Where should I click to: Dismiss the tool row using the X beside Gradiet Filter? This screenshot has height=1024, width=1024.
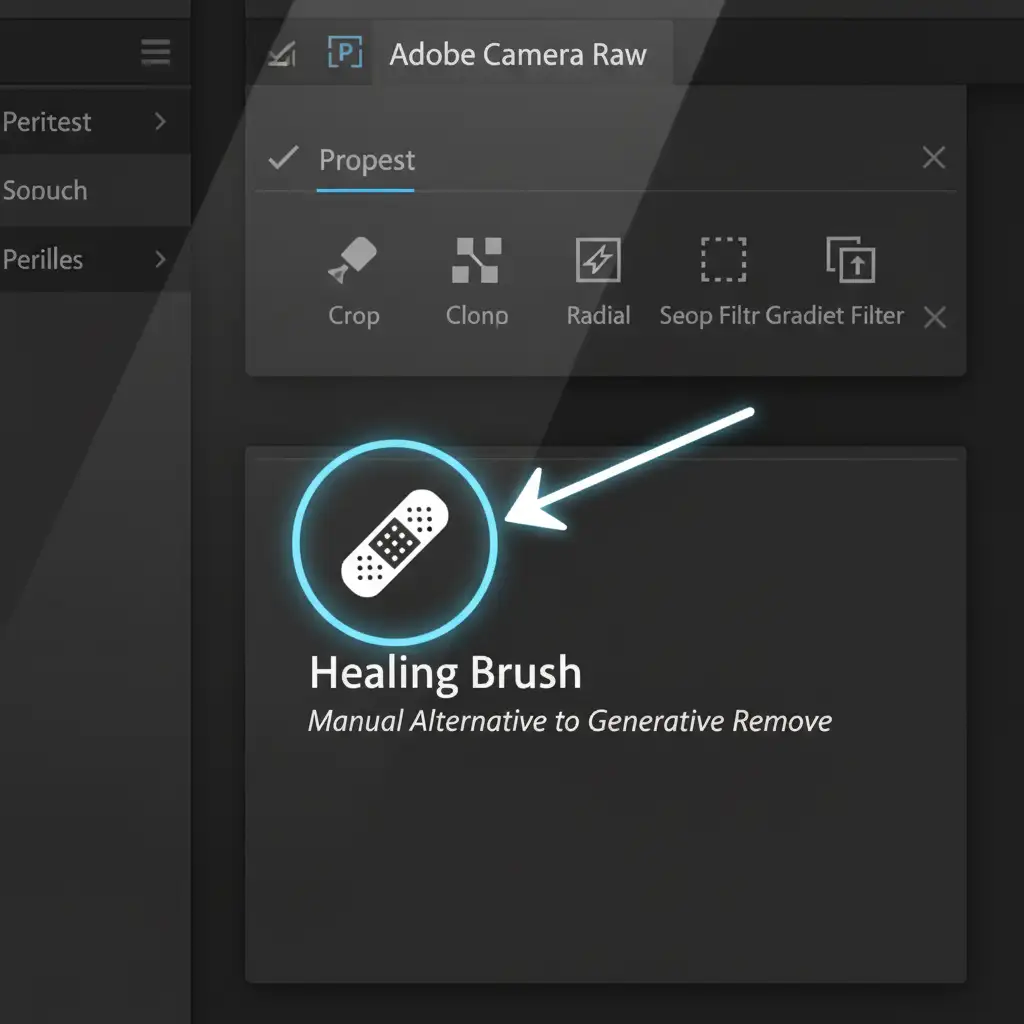[934, 318]
